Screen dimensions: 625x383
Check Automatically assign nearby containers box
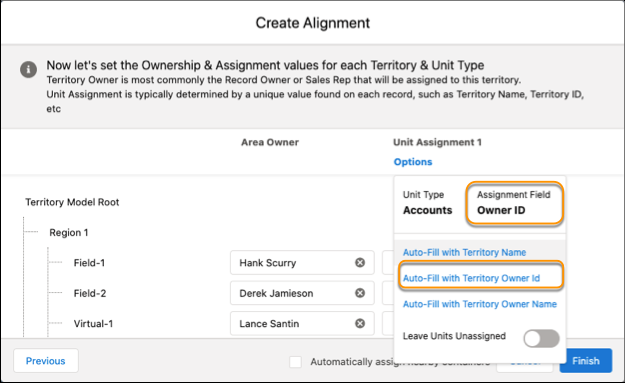click(295, 362)
